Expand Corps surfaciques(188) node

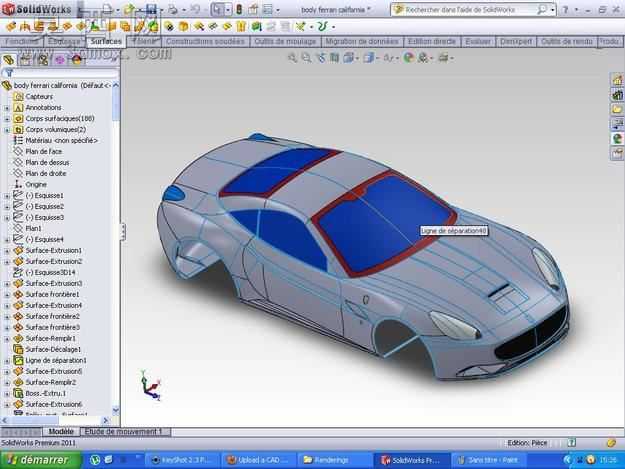click(x=7, y=119)
